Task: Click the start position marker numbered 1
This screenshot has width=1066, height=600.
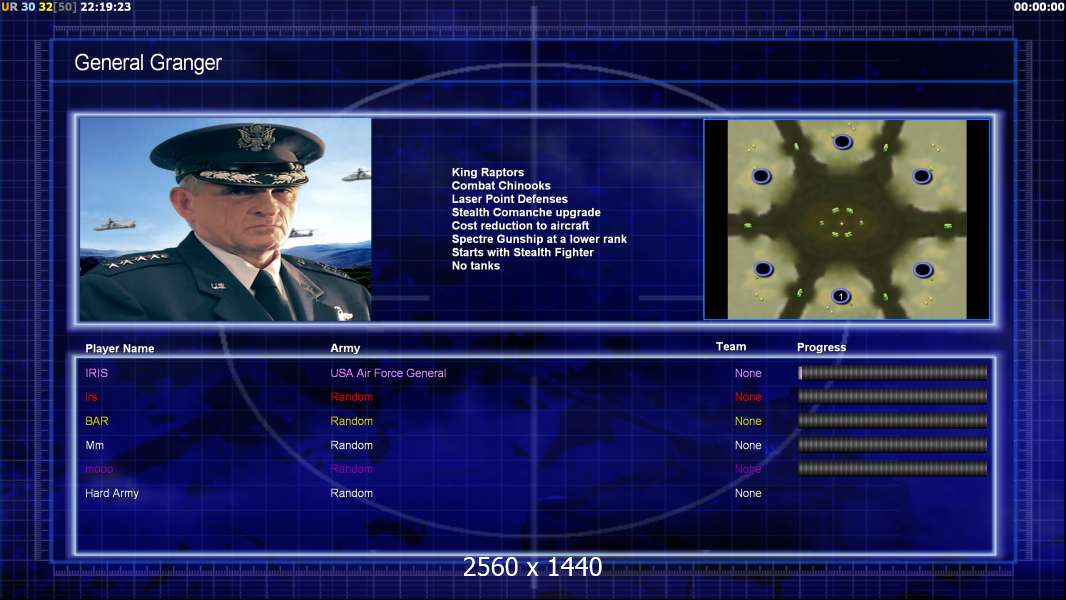Action: point(841,296)
